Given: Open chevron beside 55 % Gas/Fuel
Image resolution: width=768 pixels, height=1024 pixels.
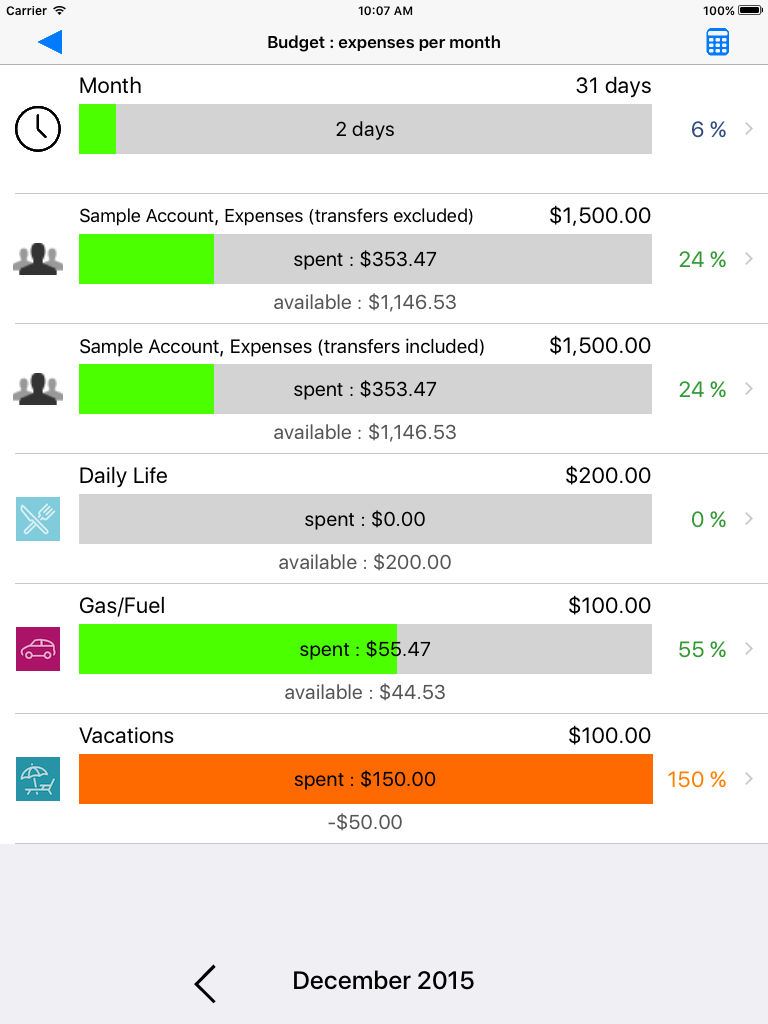Looking at the screenshot, I should [749, 648].
